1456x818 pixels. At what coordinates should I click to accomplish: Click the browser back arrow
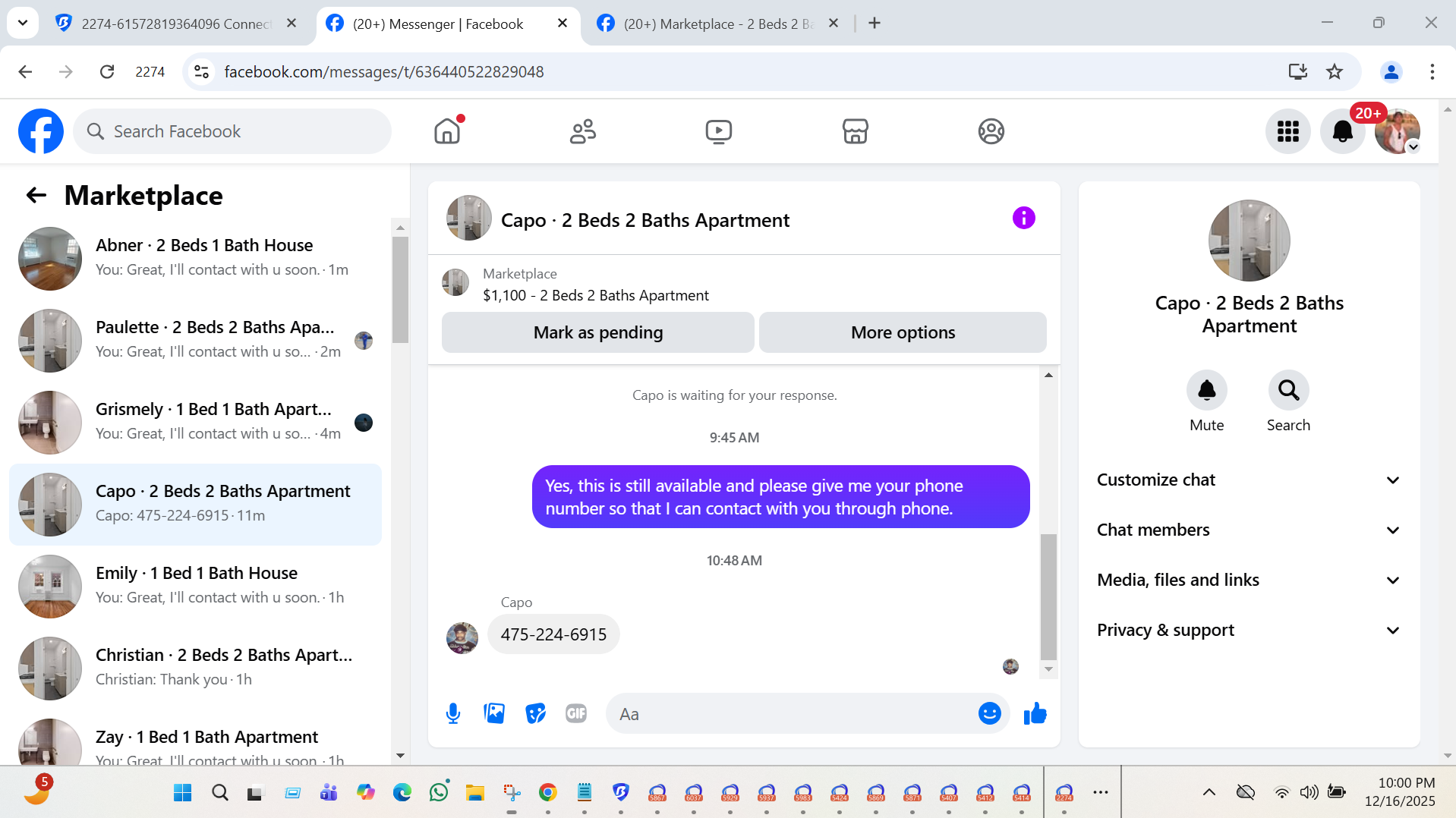25,71
